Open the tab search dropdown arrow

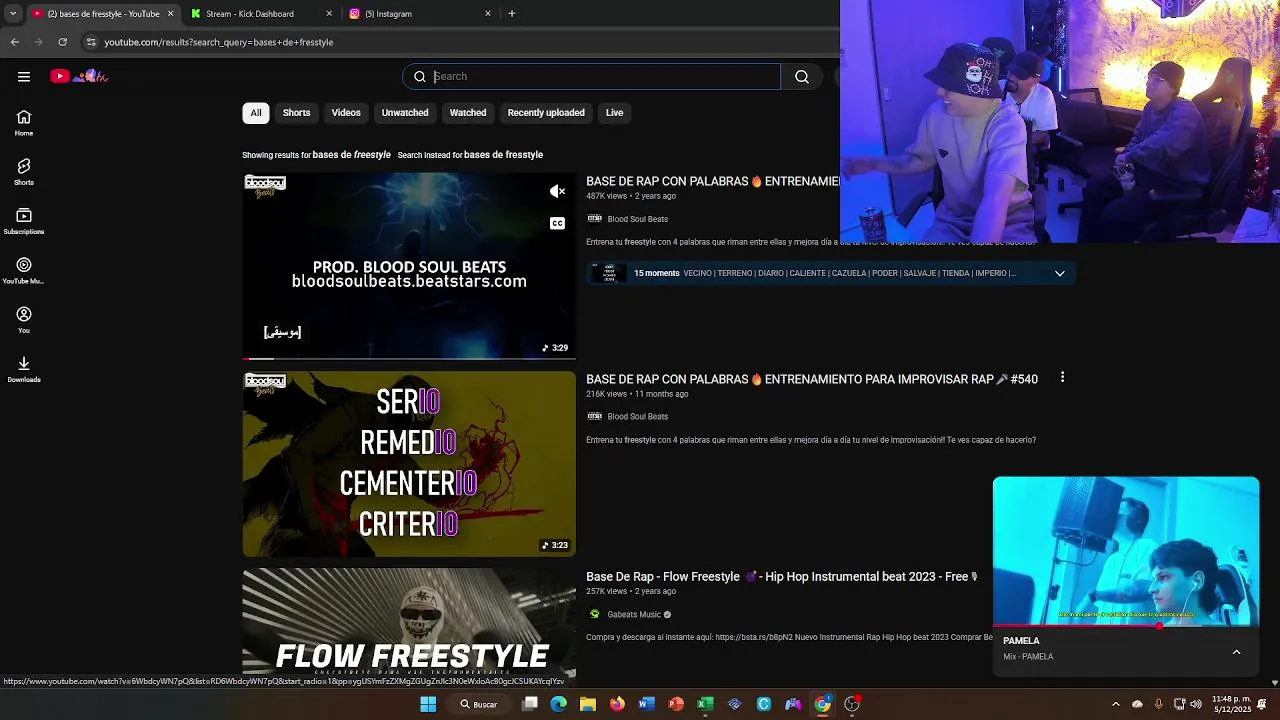(x=12, y=14)
